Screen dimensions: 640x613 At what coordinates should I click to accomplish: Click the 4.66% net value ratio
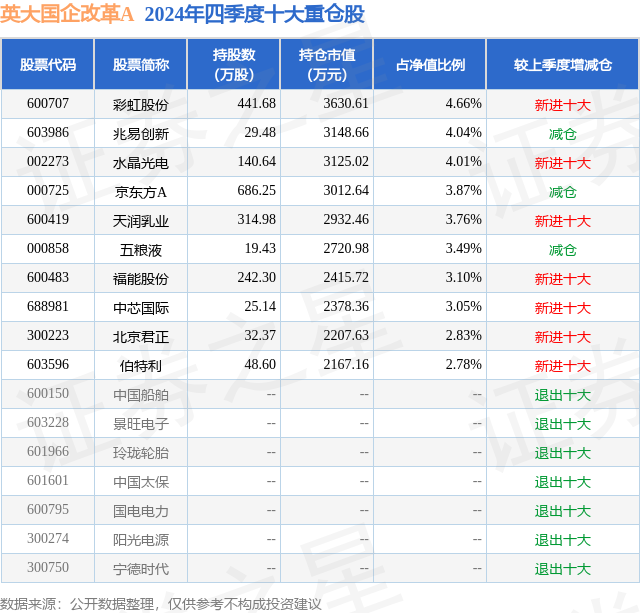click(464, 103)
